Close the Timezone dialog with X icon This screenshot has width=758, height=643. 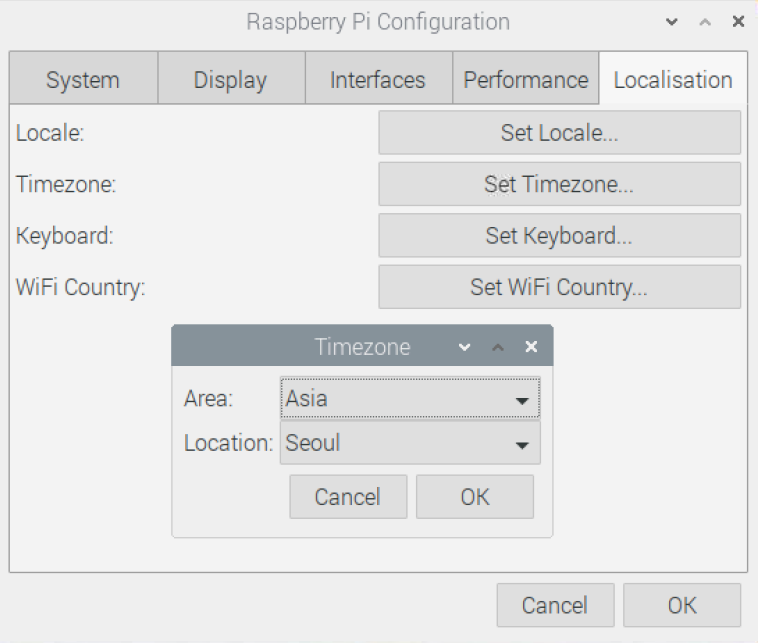tap(531, 347)
